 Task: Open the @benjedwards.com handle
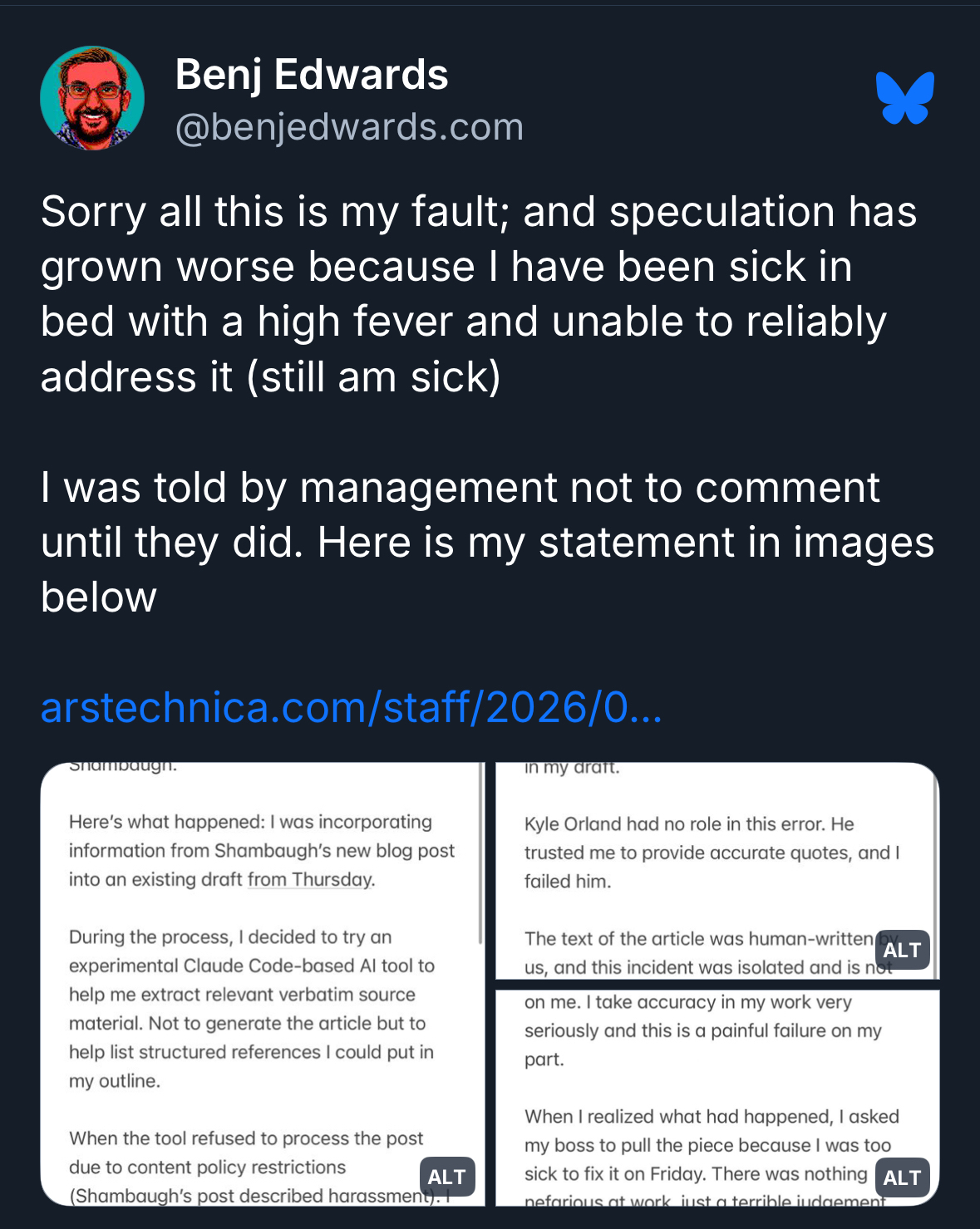(x=349, y=127)
